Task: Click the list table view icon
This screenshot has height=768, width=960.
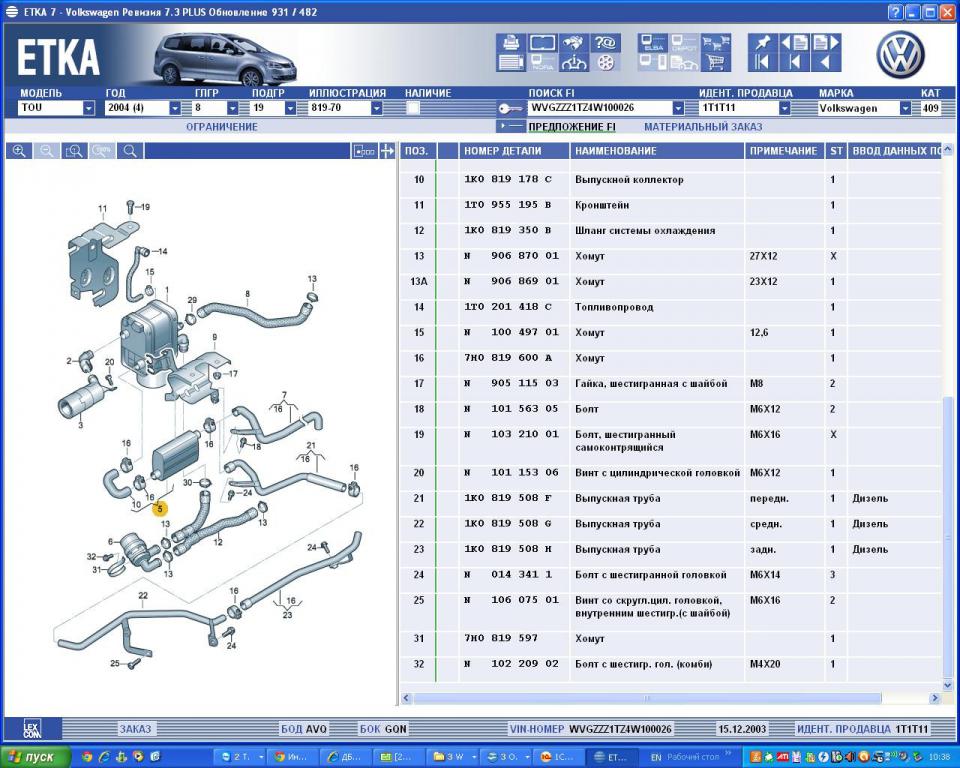Action: pos(511,62)
